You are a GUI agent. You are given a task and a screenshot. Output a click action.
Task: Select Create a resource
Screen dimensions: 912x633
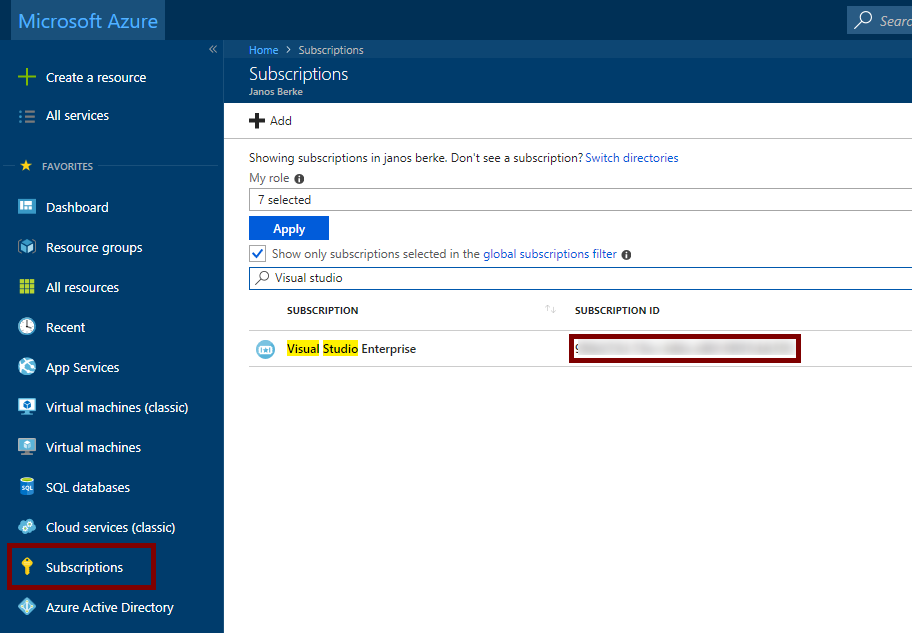95,77
